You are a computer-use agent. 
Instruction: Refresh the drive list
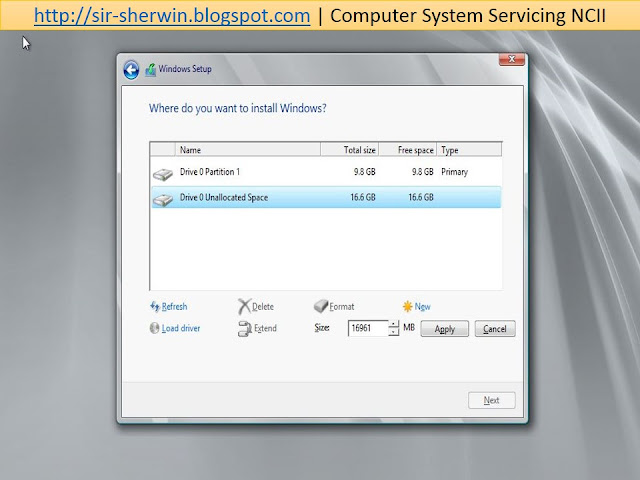174,307
